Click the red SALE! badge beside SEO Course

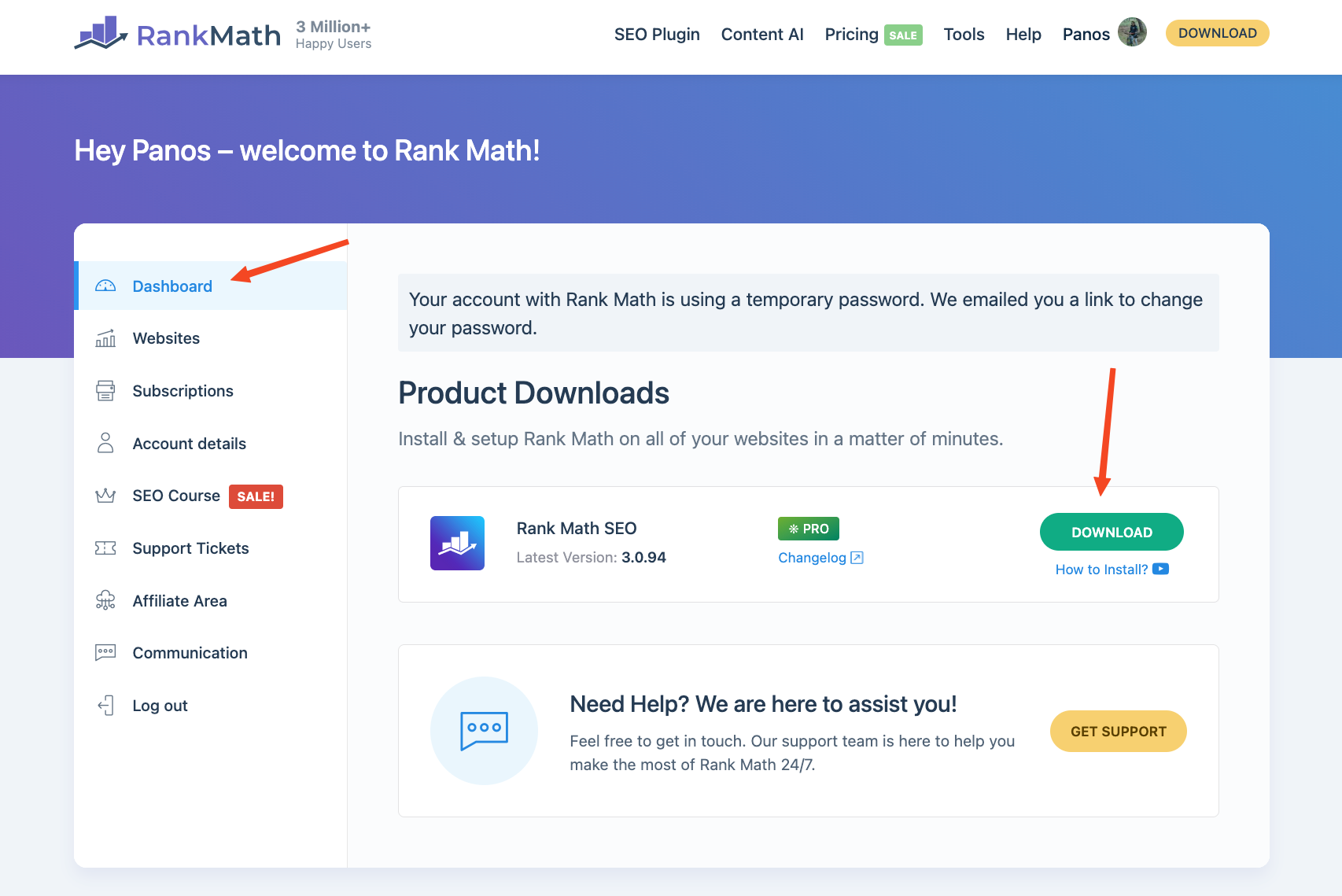click(256, 496)
